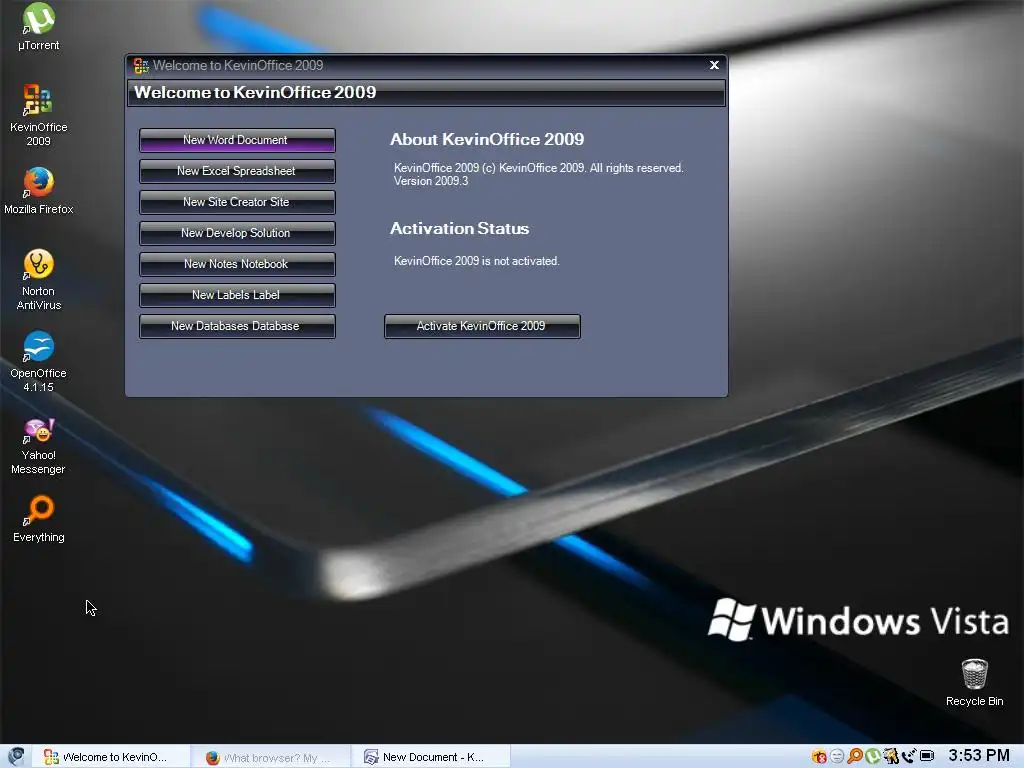This screenshot has height=768, width=1024.
Task: Click the system clock showing 3:53 PM
Action: [978, 756]
